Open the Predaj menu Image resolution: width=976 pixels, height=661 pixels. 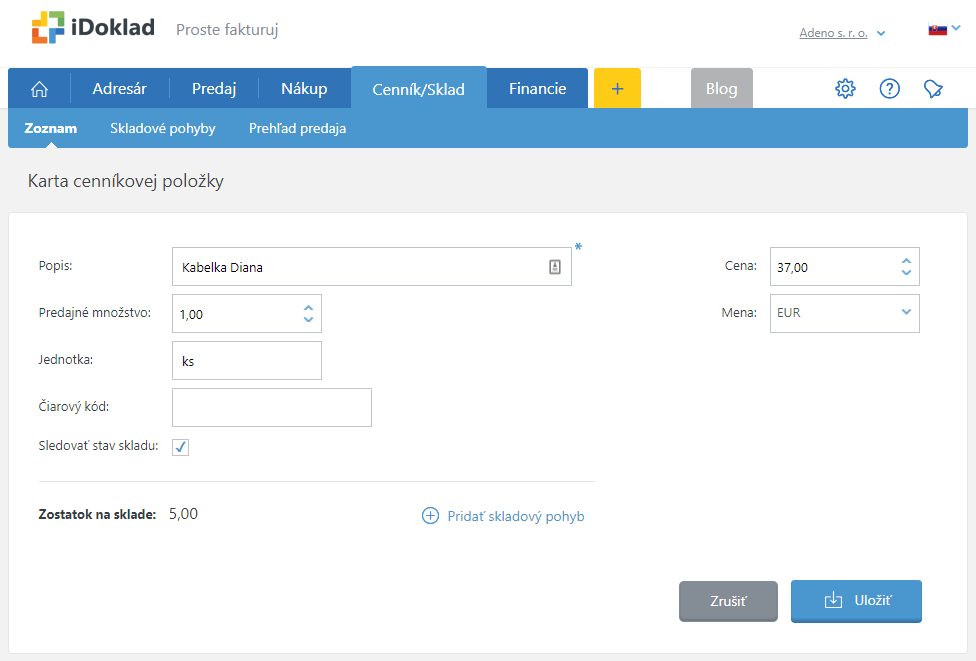click(x=214, y=89)
